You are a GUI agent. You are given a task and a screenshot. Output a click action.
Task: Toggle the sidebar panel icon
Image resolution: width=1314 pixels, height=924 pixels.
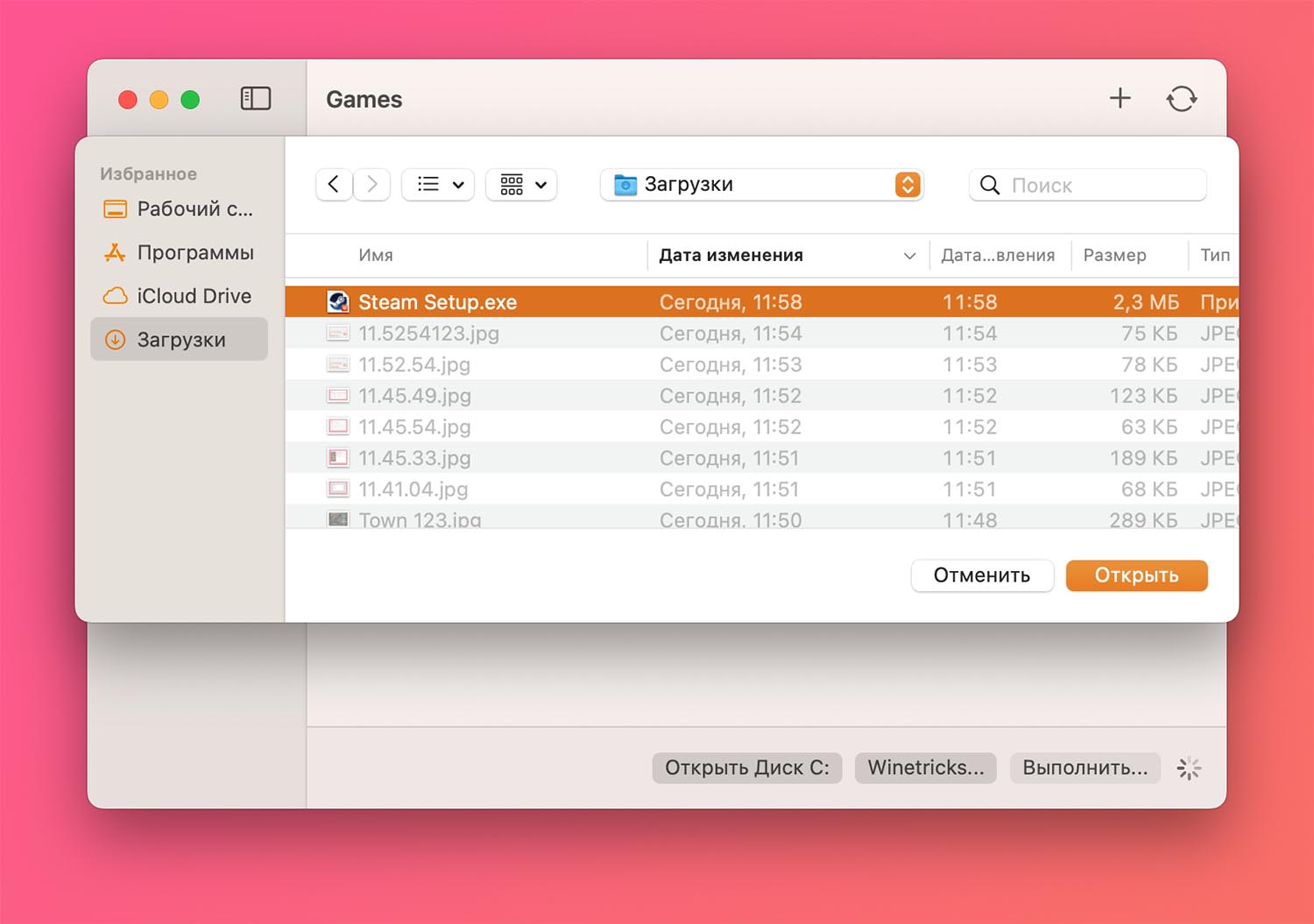255,98
